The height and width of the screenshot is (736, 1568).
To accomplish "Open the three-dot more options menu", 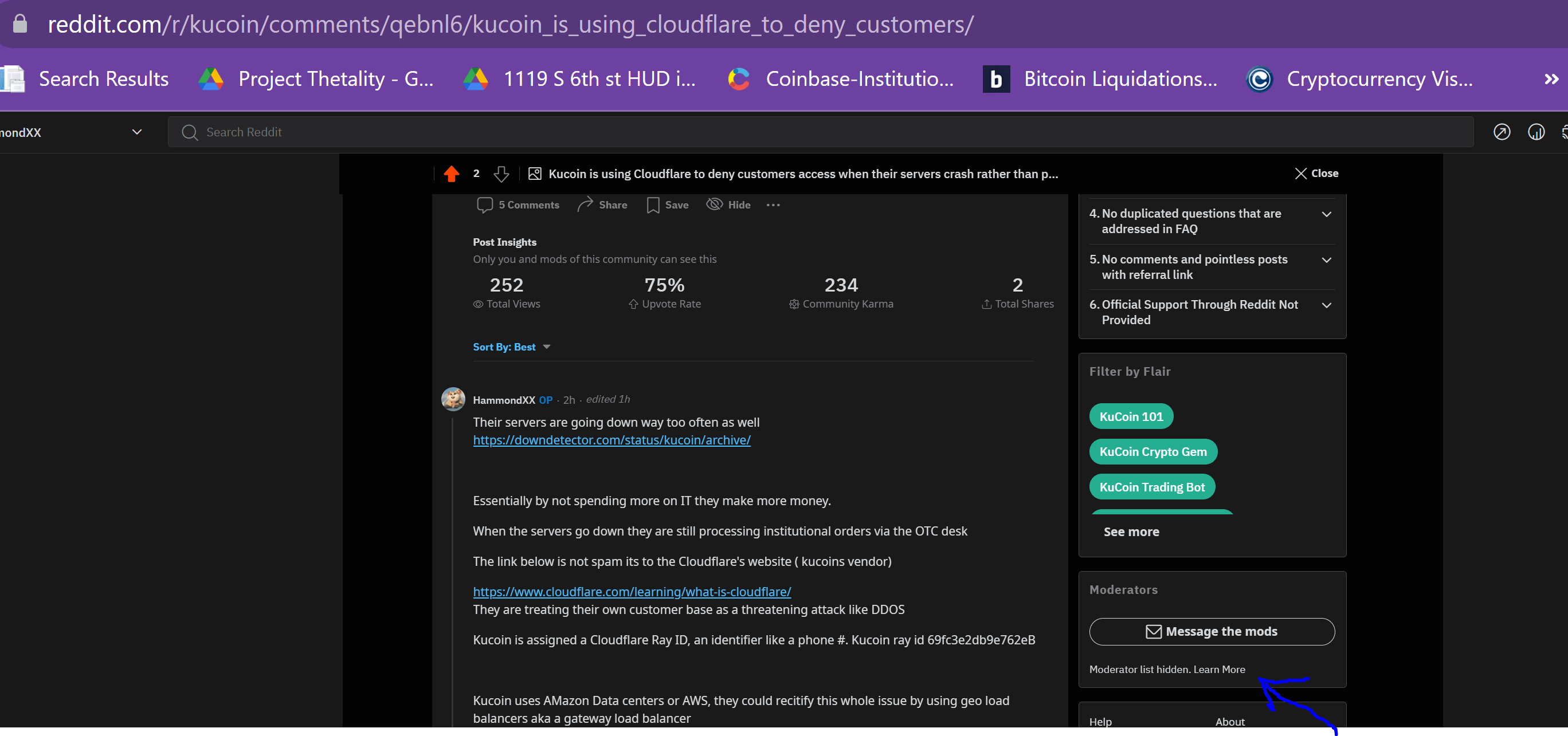I will (x=773, y=205).
